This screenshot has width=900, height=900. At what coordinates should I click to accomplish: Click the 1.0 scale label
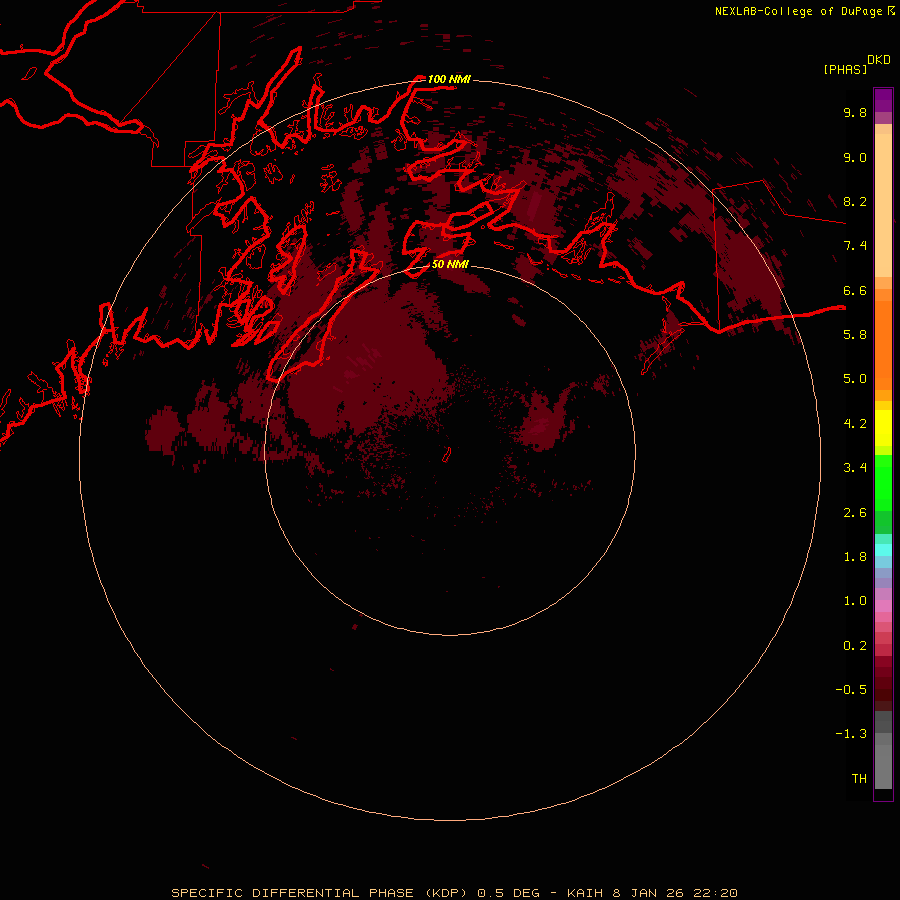[x=855, y=601]
